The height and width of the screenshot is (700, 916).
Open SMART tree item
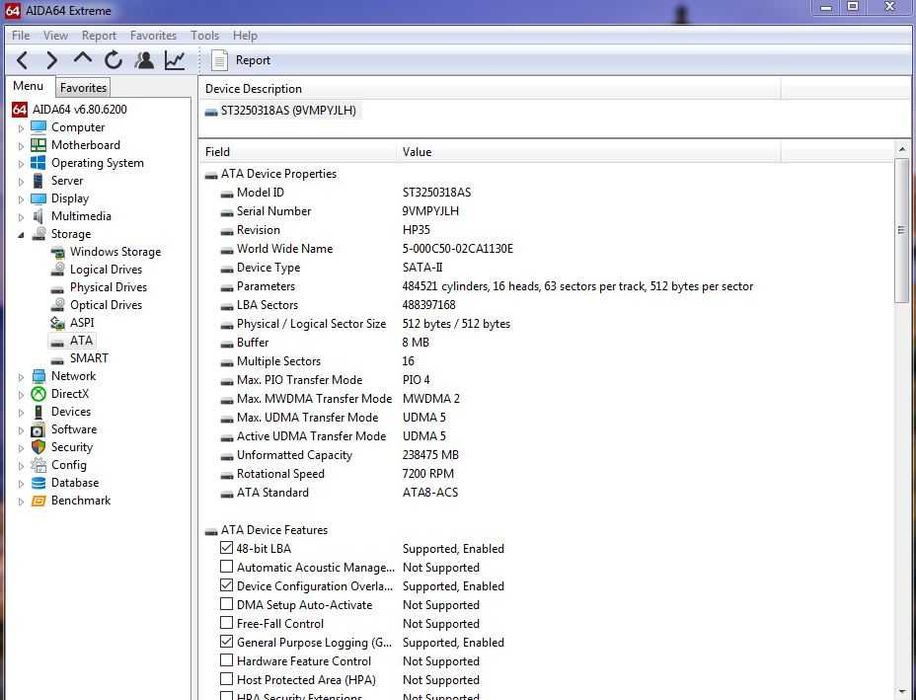point(89,358)
